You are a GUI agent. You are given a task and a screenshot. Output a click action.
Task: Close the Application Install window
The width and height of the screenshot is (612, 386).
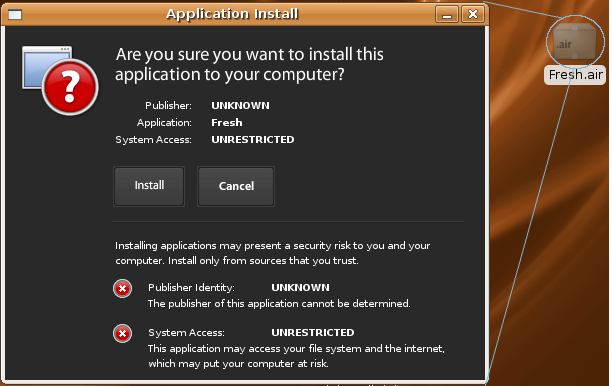473,14
